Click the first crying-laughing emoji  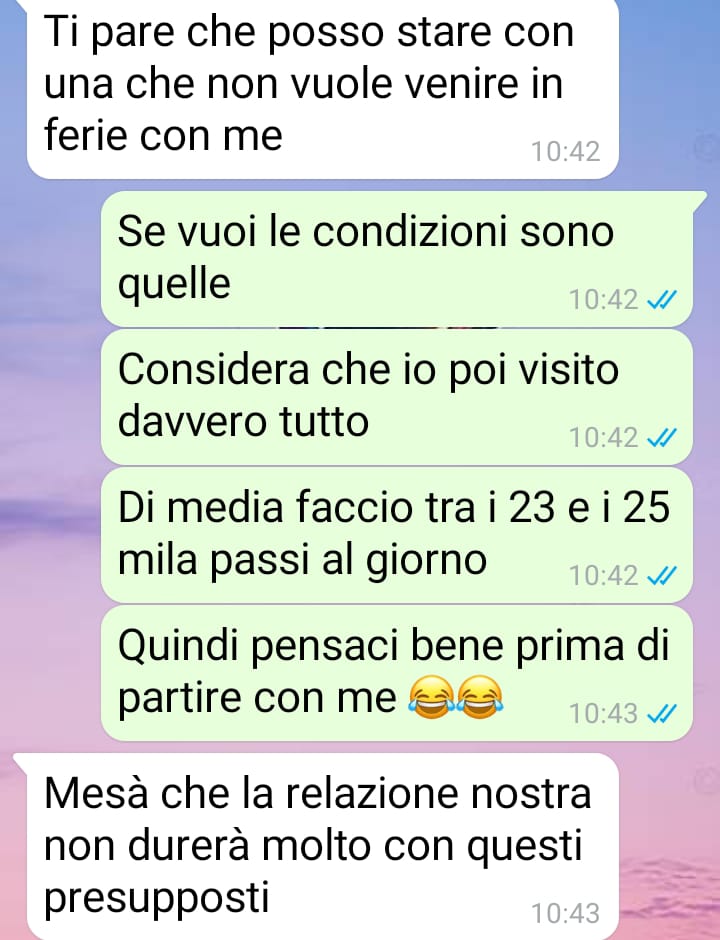point(432,697)
